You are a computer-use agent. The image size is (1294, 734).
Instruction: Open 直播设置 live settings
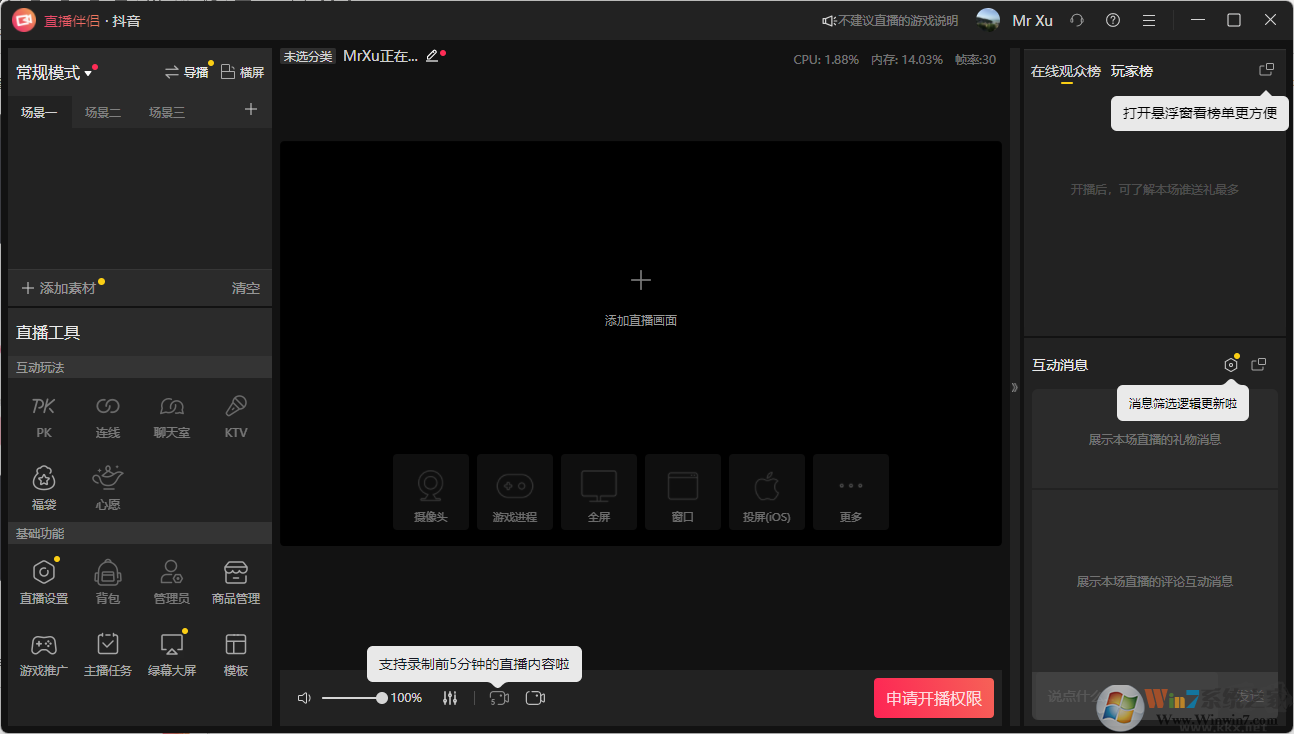point(44,582)
